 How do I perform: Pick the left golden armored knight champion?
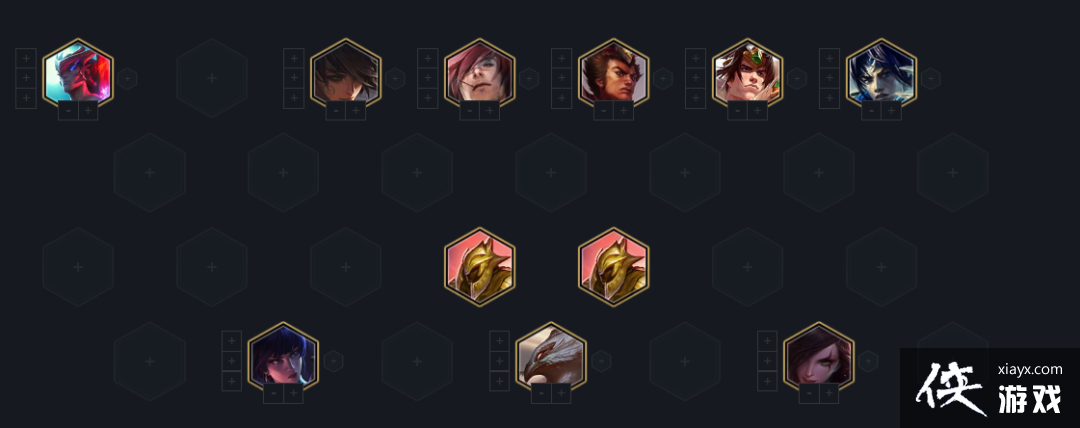479,267
